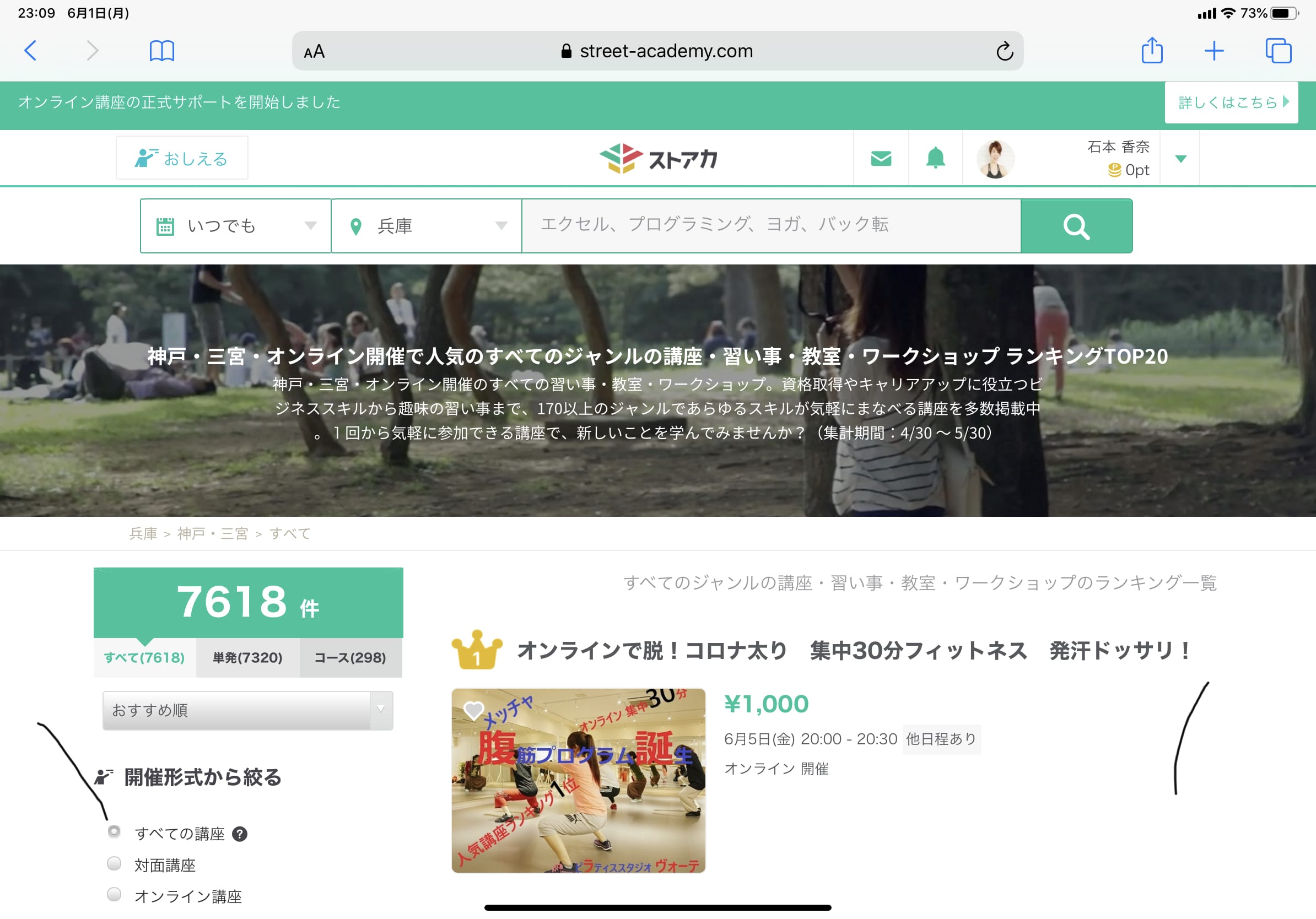Open Safari bookmarks book icon
Screen dimensions: 1316x919
(x=161, y=51)
